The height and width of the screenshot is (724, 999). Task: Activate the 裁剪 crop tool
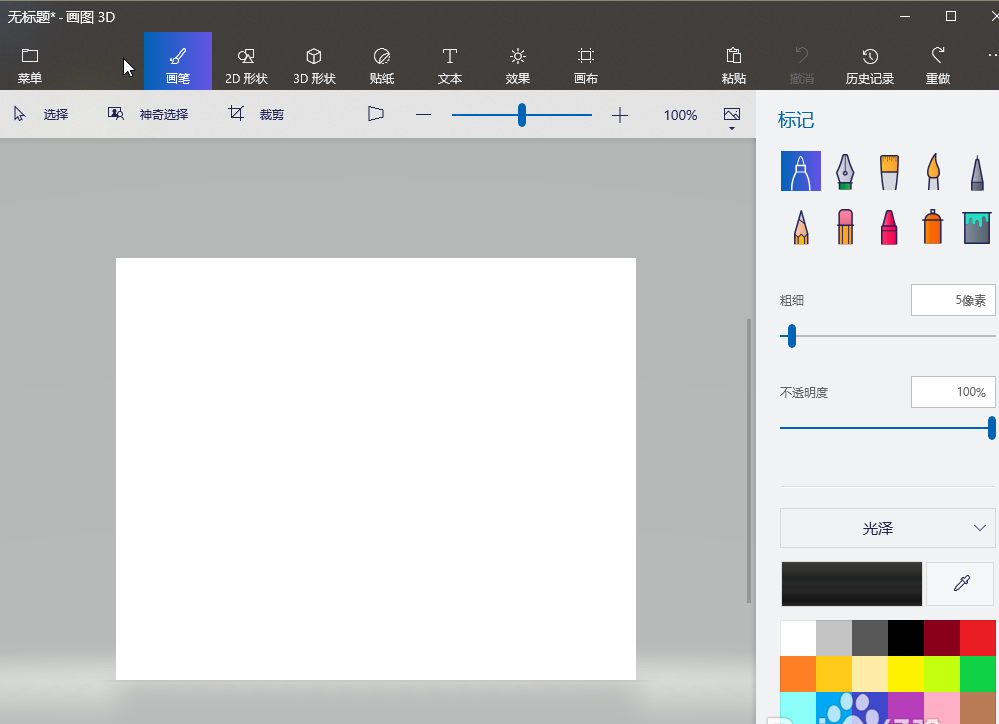(x=256, y=114)
